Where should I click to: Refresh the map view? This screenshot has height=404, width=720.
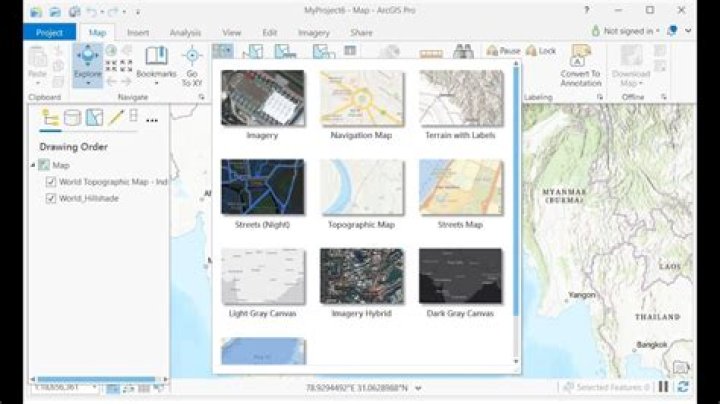684,387
